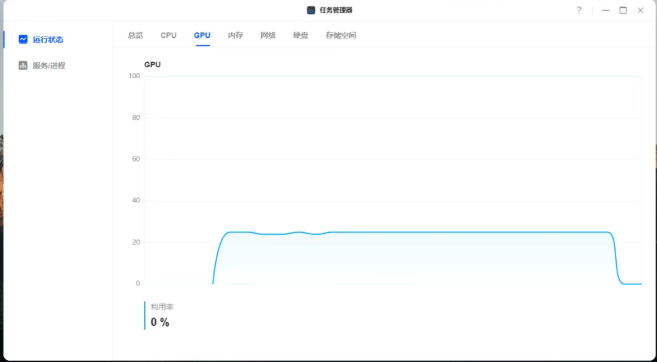Screen dimensions: 657x362
Task: Switch to the 总览 tab
Action: click(x=135, y=35)
